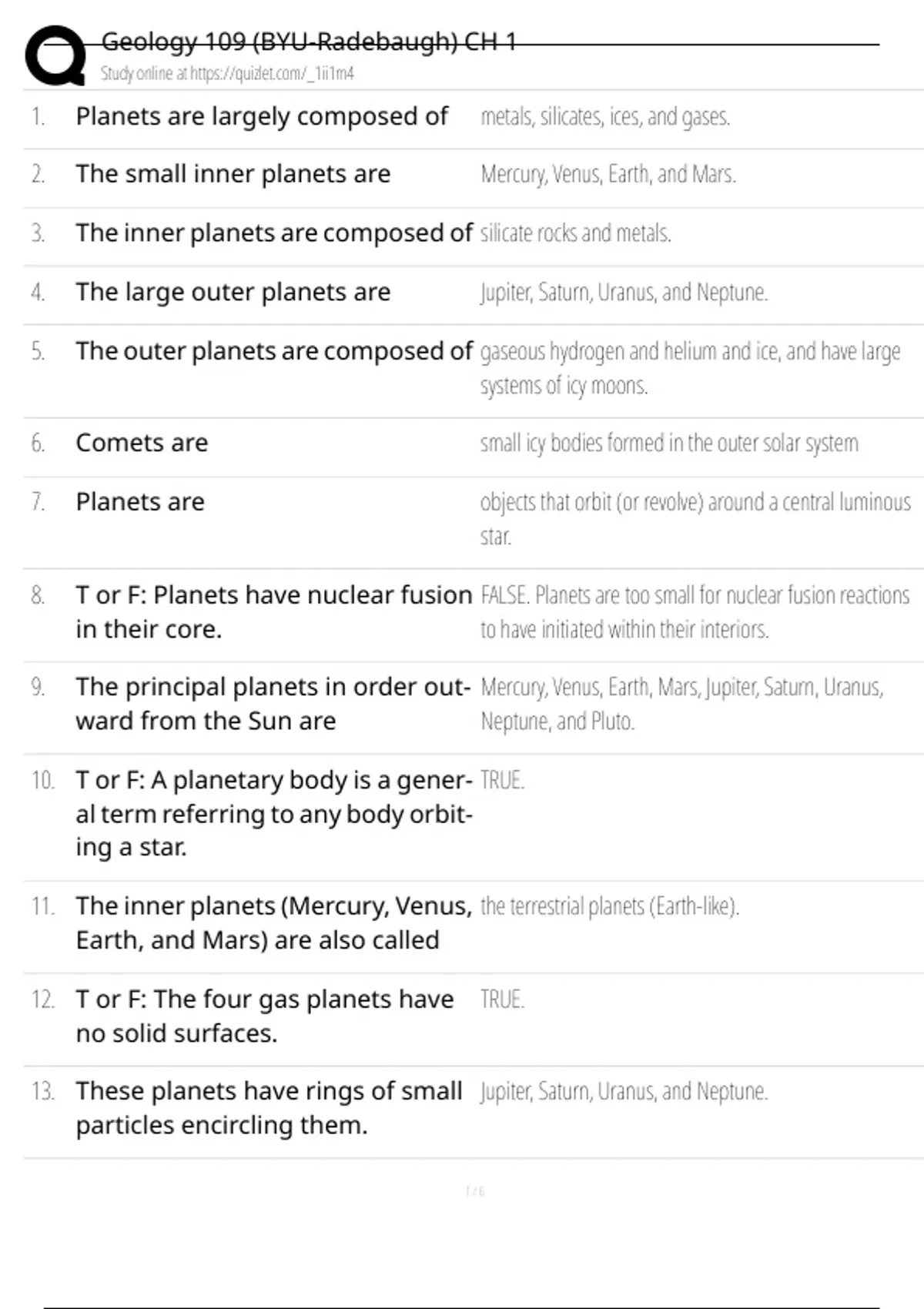Click the Geology 109 CH 1 title

coord(308,41)
